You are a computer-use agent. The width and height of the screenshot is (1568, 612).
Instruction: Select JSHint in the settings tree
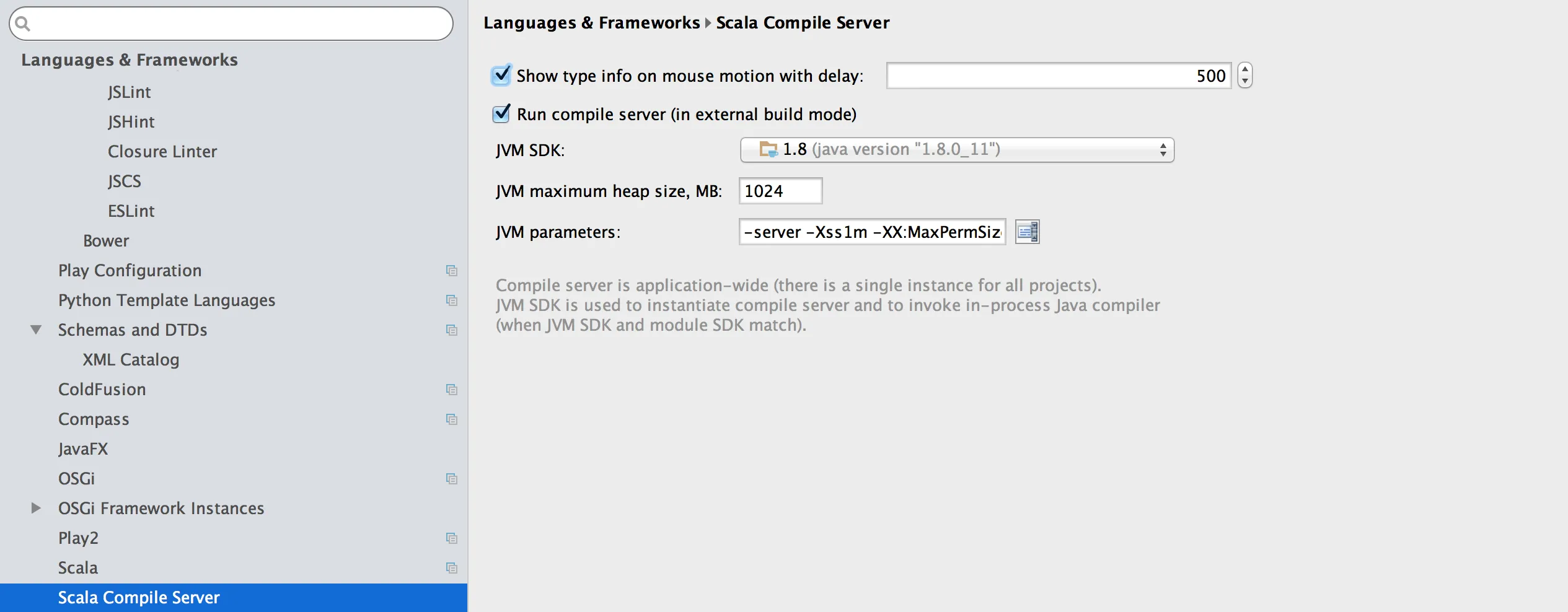(131, 122)
